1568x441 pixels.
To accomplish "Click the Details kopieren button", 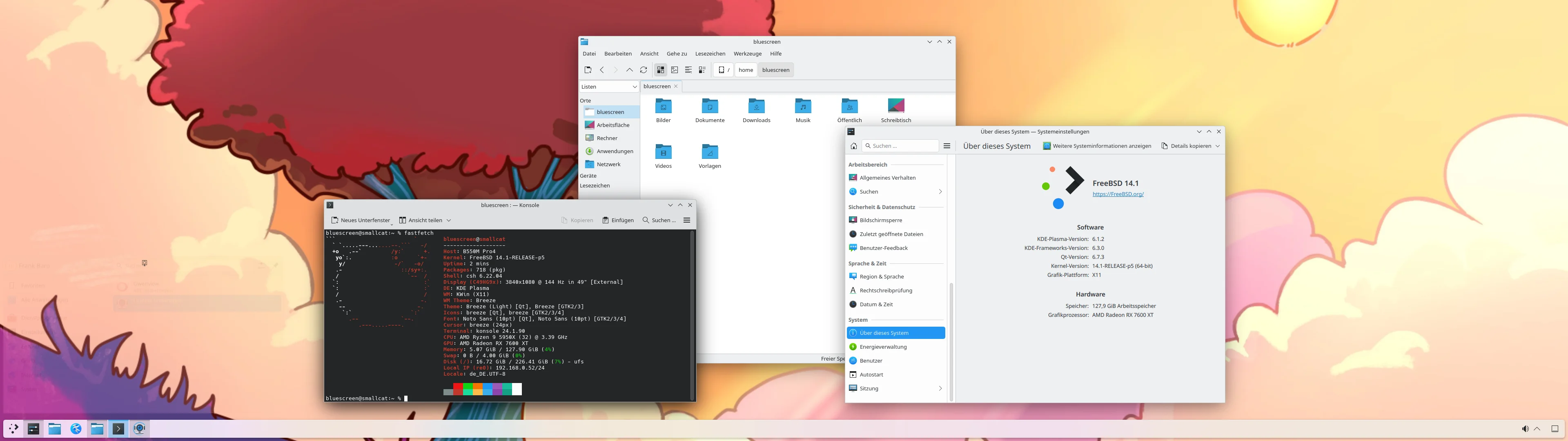I will click(x=1186, y=146).
